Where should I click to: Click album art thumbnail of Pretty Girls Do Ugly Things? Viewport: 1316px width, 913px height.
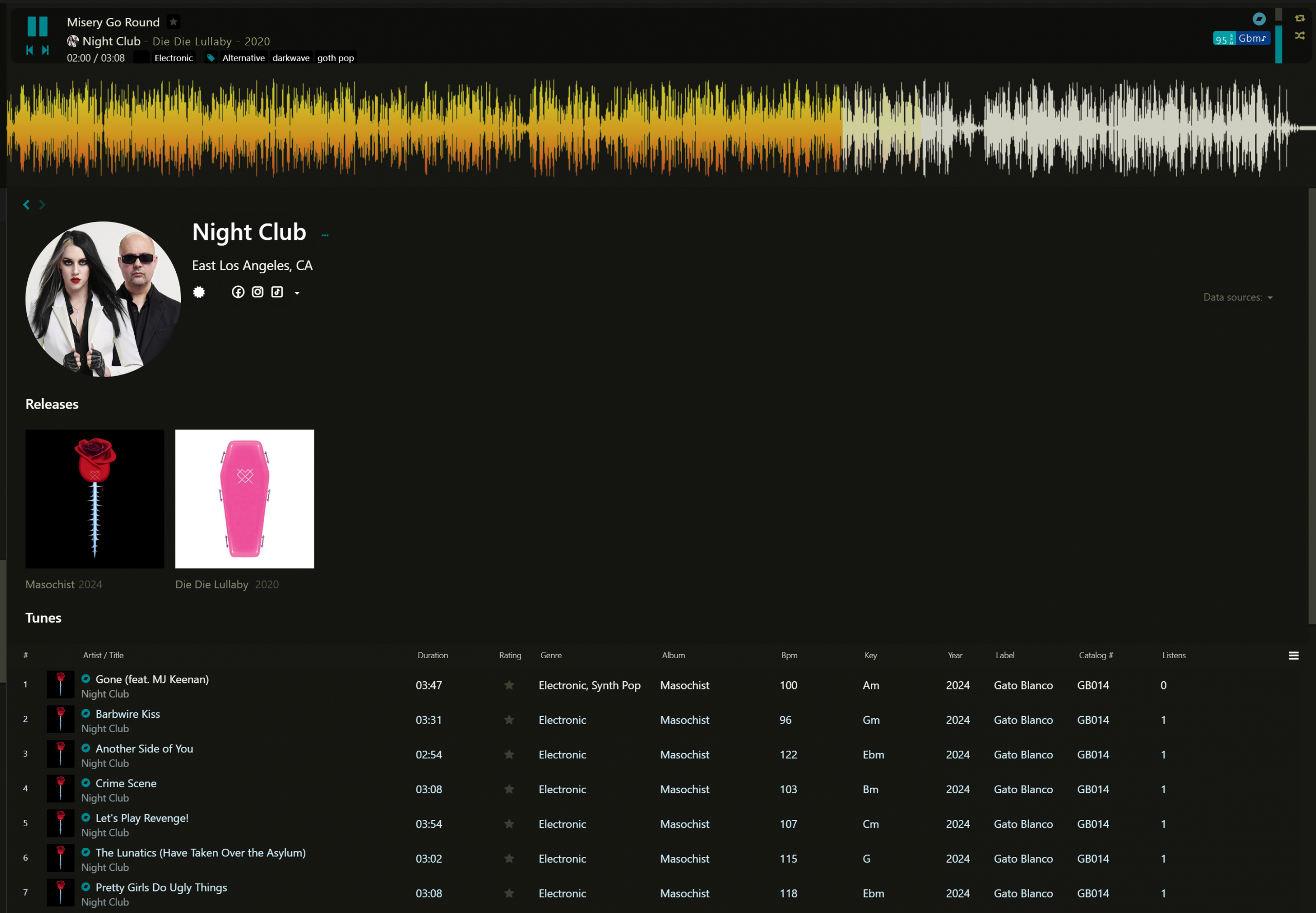60,893
